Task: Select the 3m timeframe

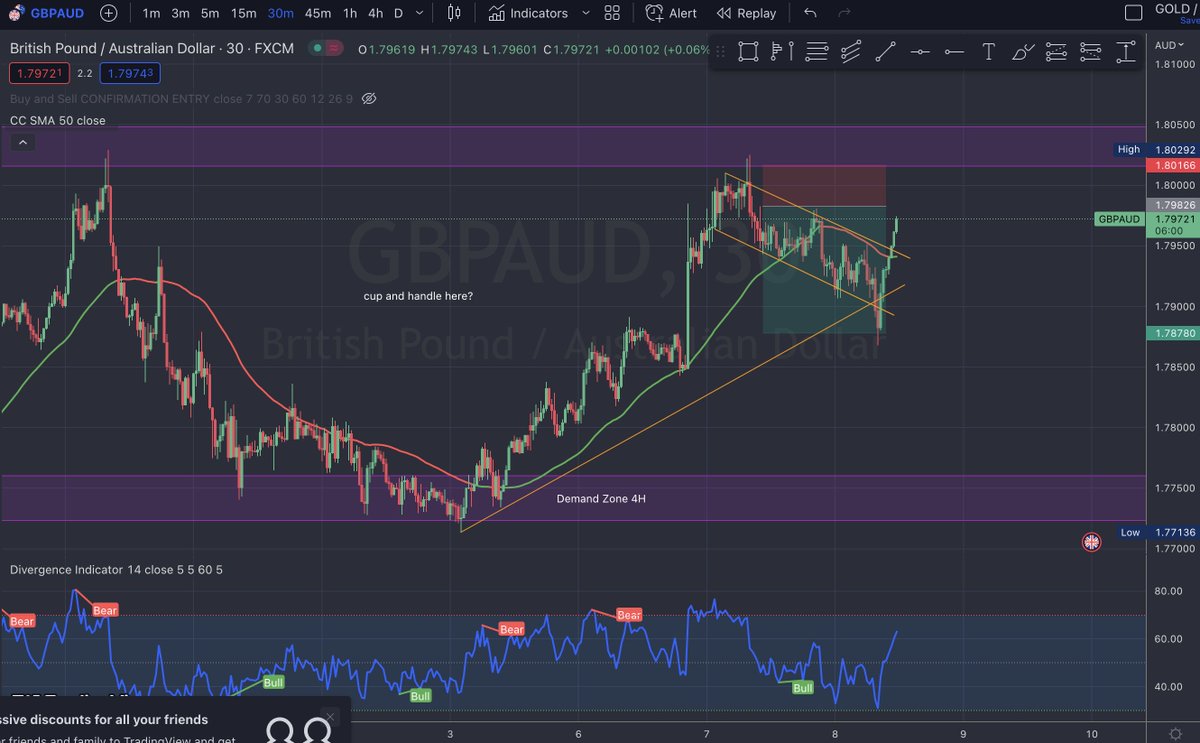Action: click(x=180, y=13)
